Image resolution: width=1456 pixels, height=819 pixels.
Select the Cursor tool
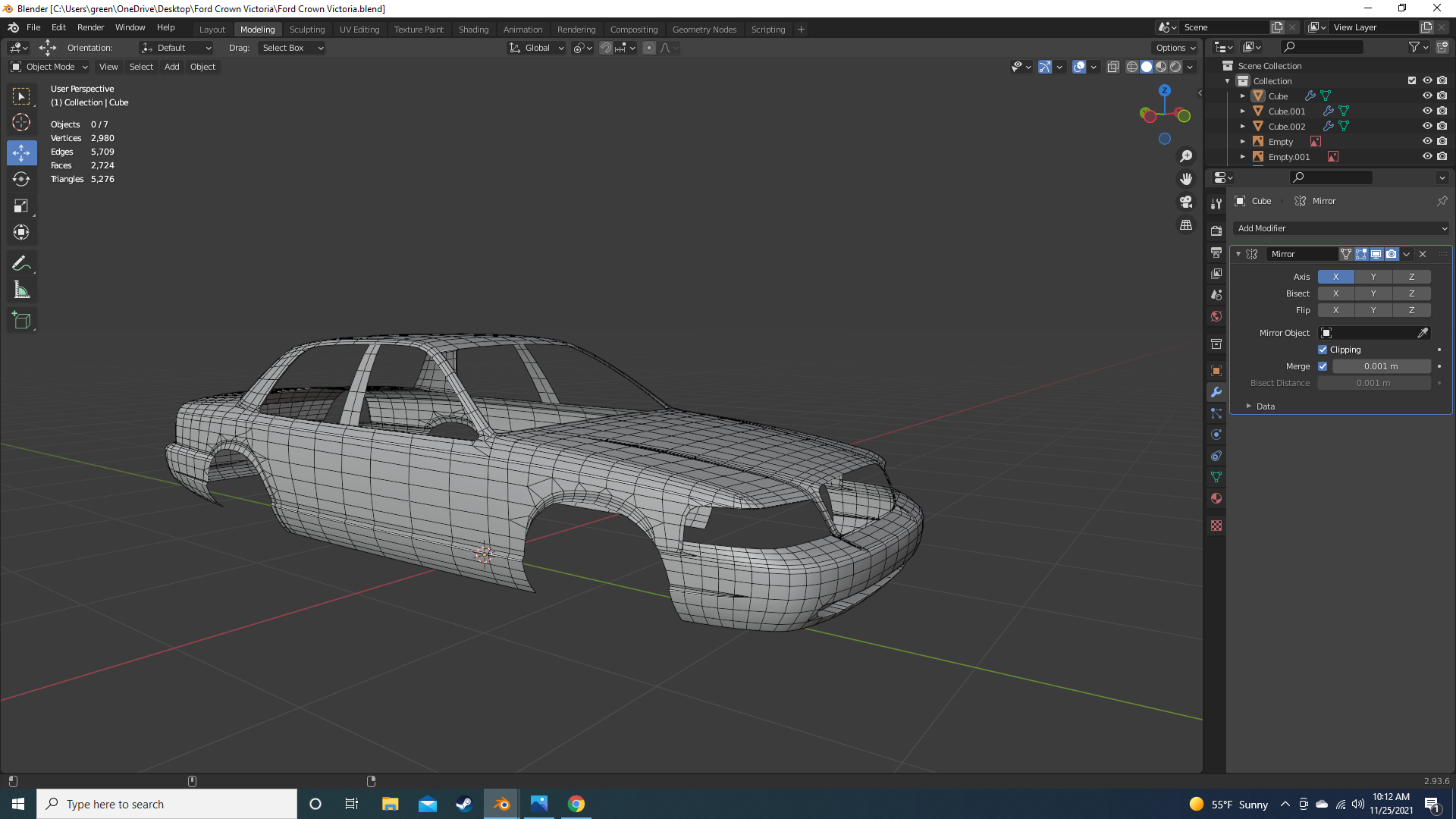21,122
